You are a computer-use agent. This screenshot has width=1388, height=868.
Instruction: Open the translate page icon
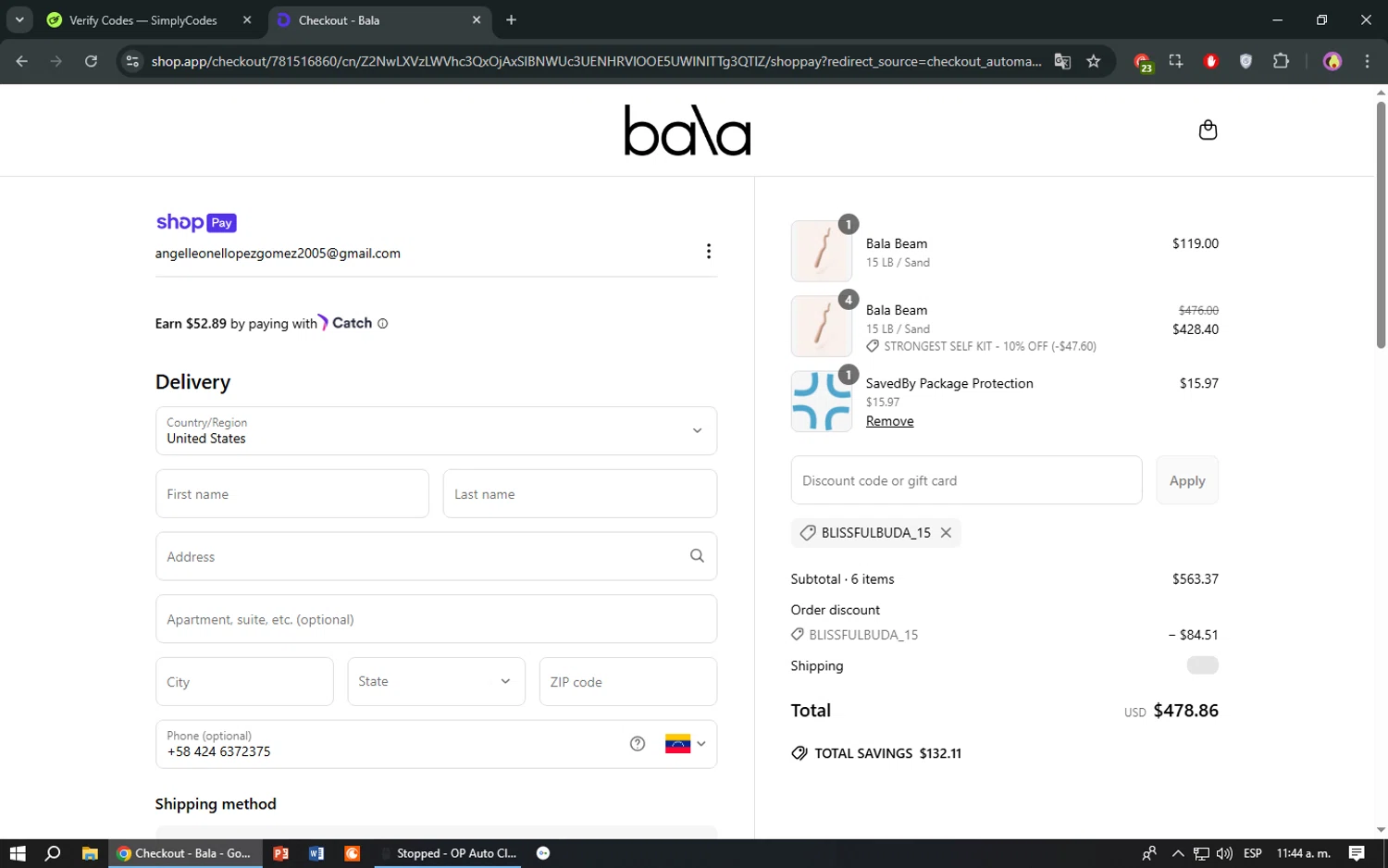[1062, 61]
